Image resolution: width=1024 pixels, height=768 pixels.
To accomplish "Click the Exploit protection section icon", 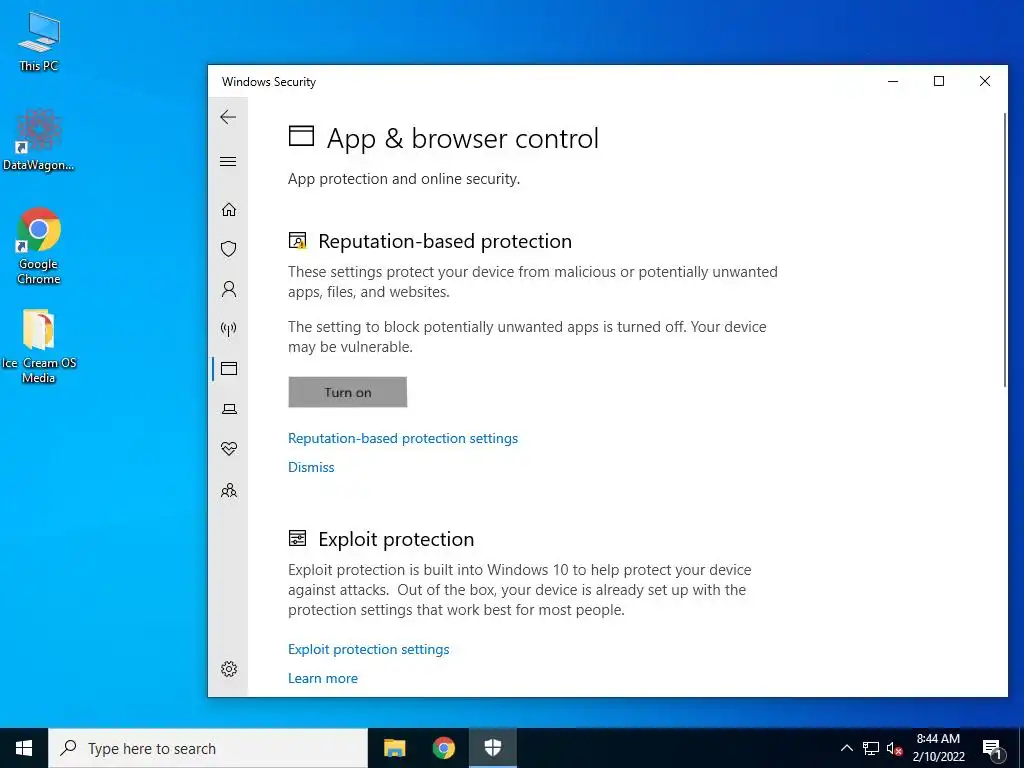I will click(x=297, y=538).
